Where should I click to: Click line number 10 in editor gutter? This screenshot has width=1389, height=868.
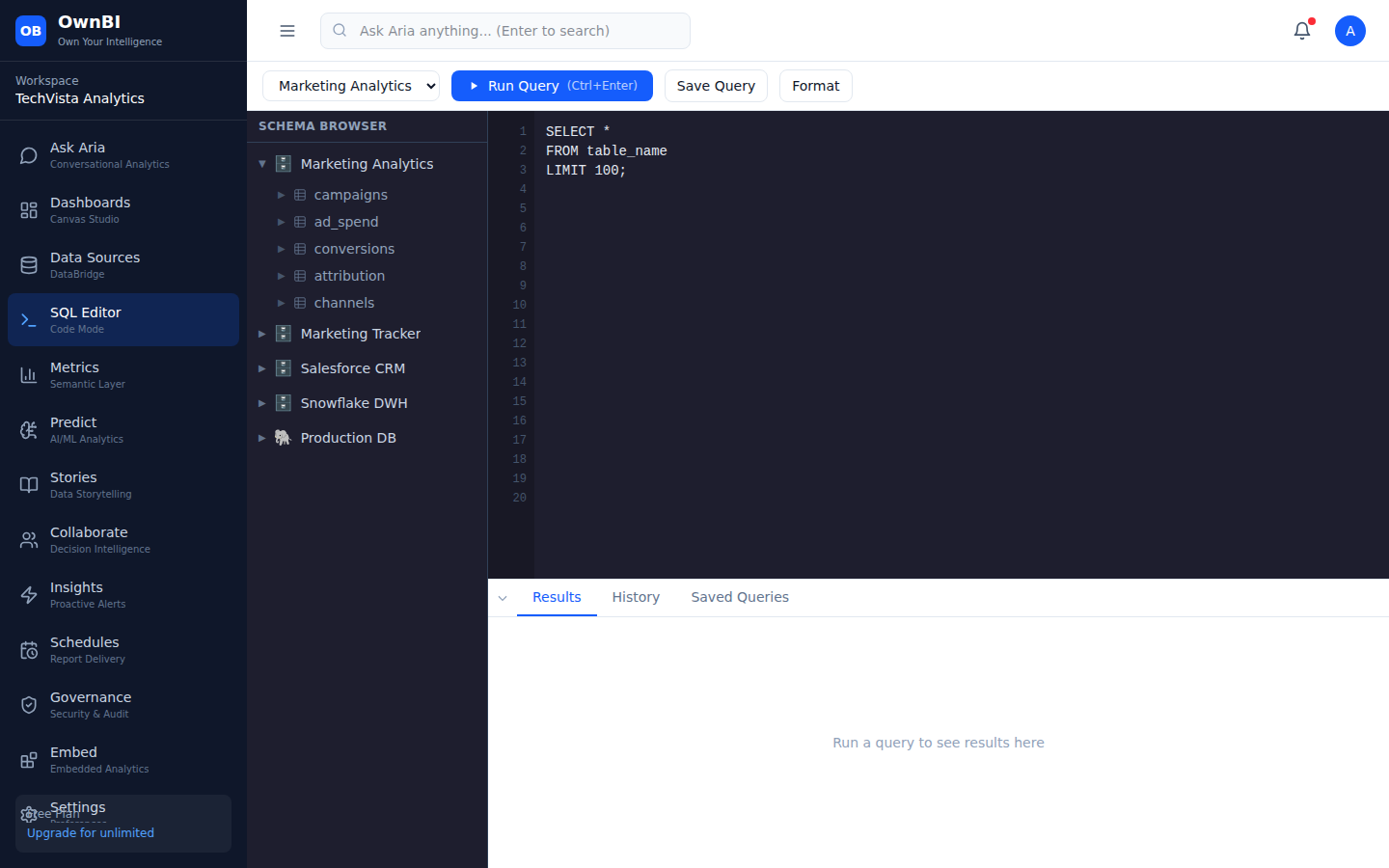pyautogui.click(x=520, y=305)
